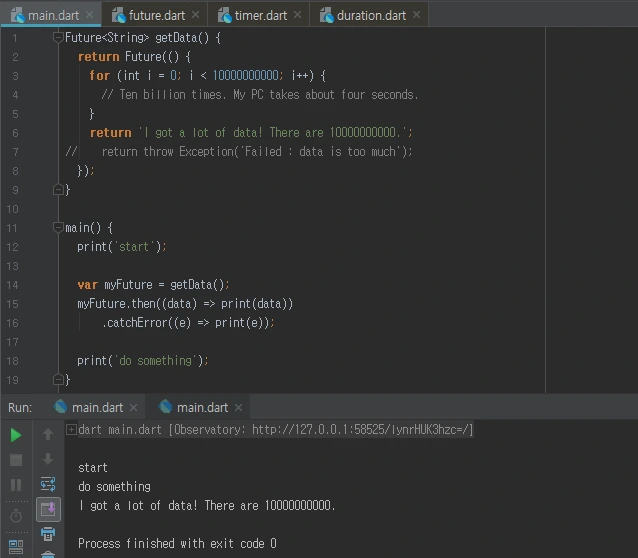Click 'Future<String> getData()' on line 1

[137, 38]
